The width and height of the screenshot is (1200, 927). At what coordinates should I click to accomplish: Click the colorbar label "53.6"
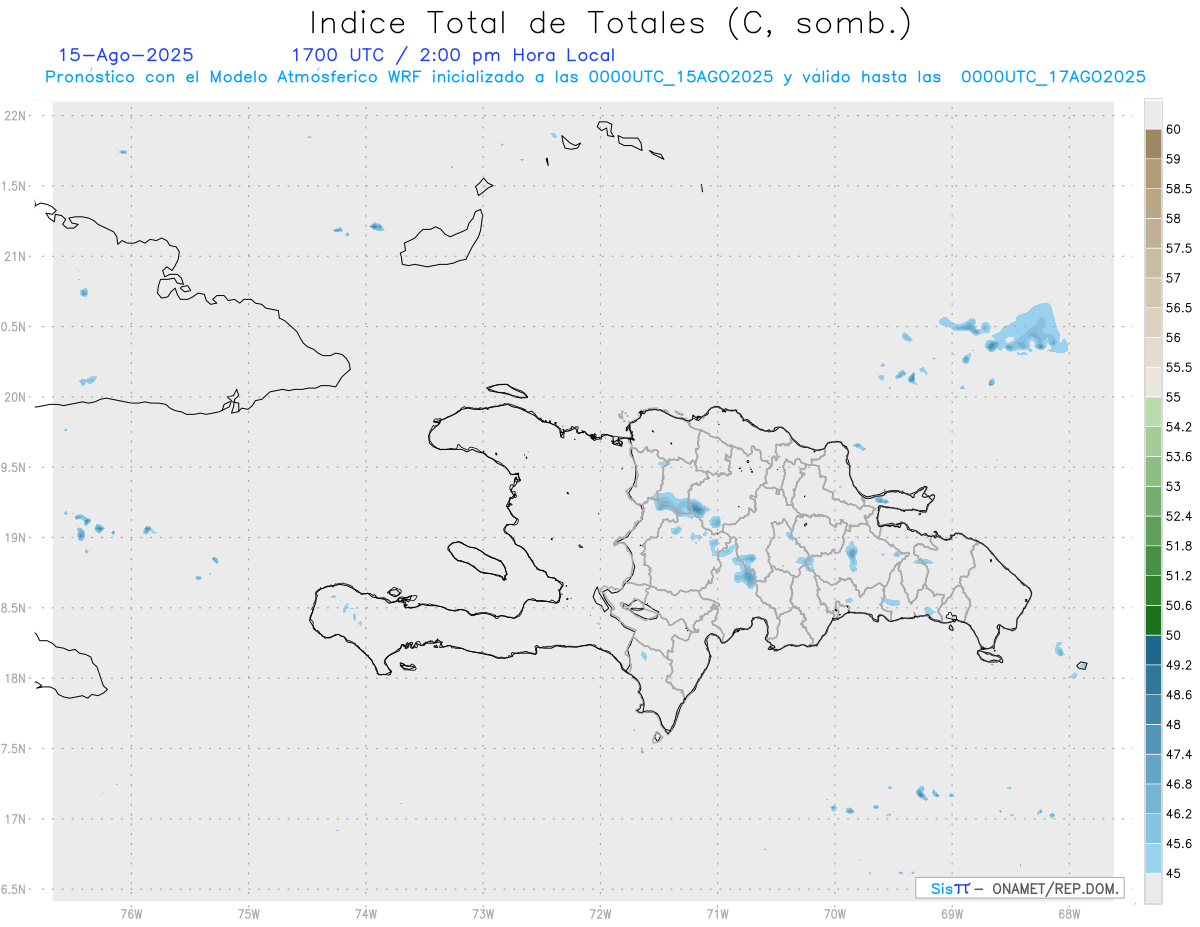click(x=1178, y=457)
